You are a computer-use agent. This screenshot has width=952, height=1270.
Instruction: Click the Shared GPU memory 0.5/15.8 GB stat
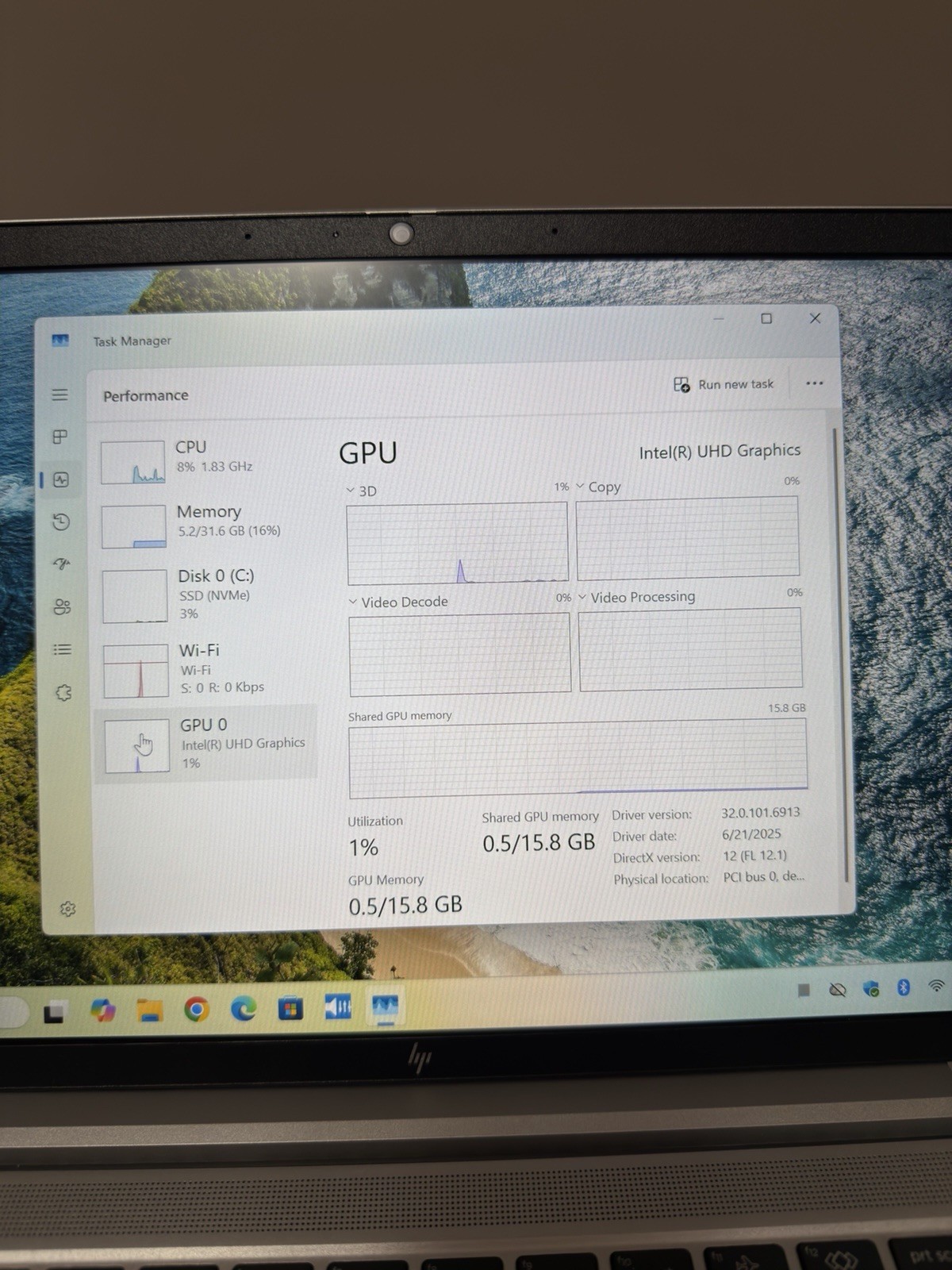[x=539, y=842]
